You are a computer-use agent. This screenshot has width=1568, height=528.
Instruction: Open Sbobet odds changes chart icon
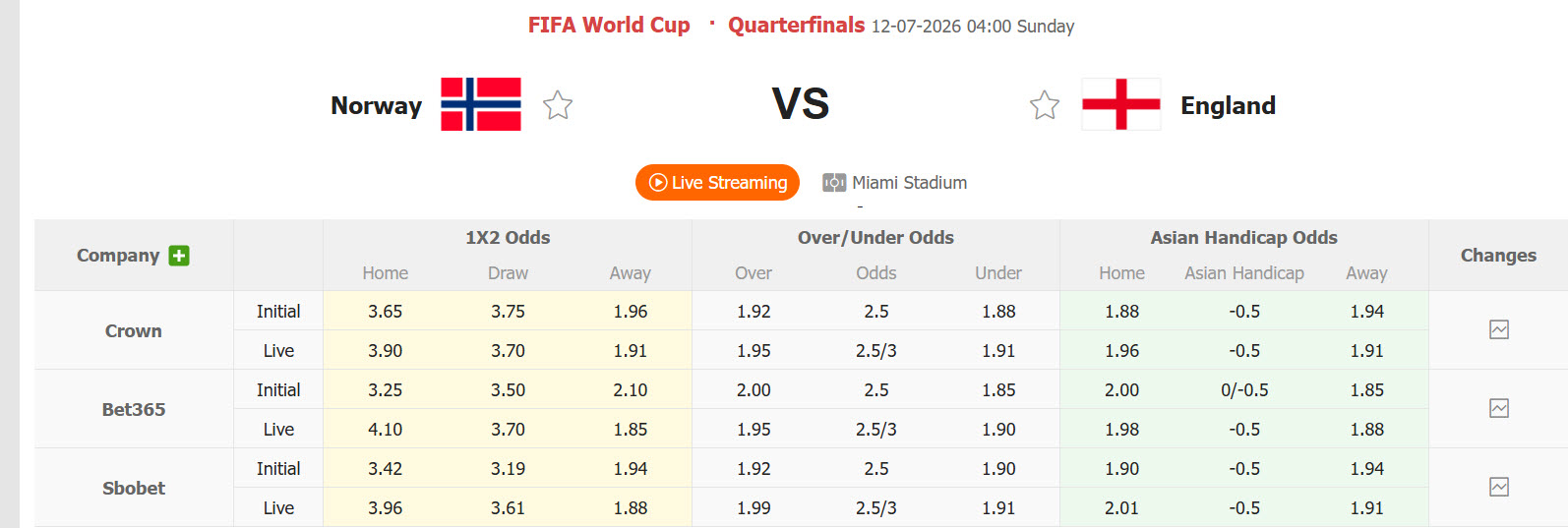coord(1499,487)
